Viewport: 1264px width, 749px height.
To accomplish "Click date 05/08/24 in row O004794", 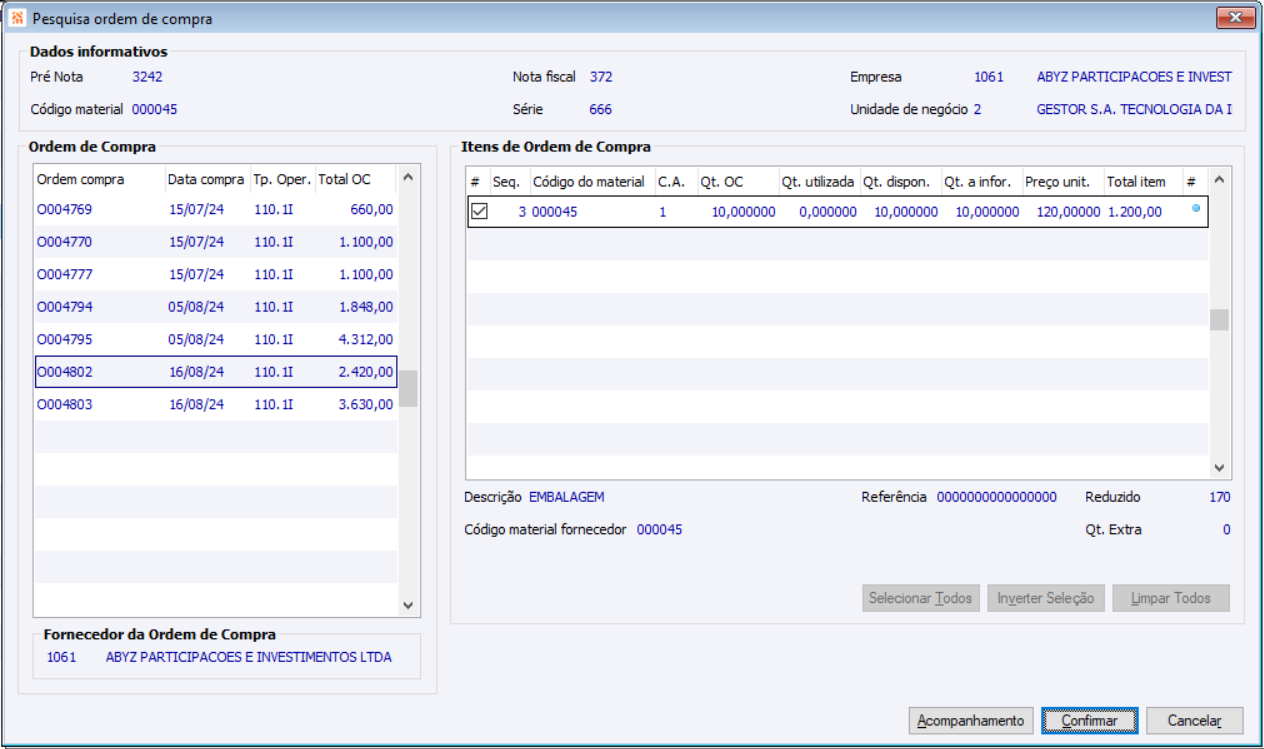I will tap(196, 307).
